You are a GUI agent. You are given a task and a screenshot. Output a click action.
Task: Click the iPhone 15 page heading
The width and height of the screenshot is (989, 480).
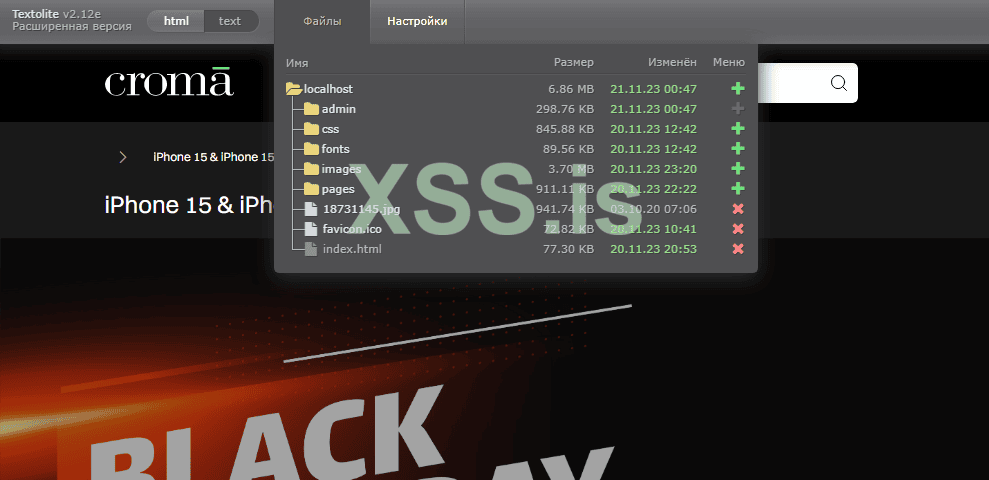[x=189, y=206]
